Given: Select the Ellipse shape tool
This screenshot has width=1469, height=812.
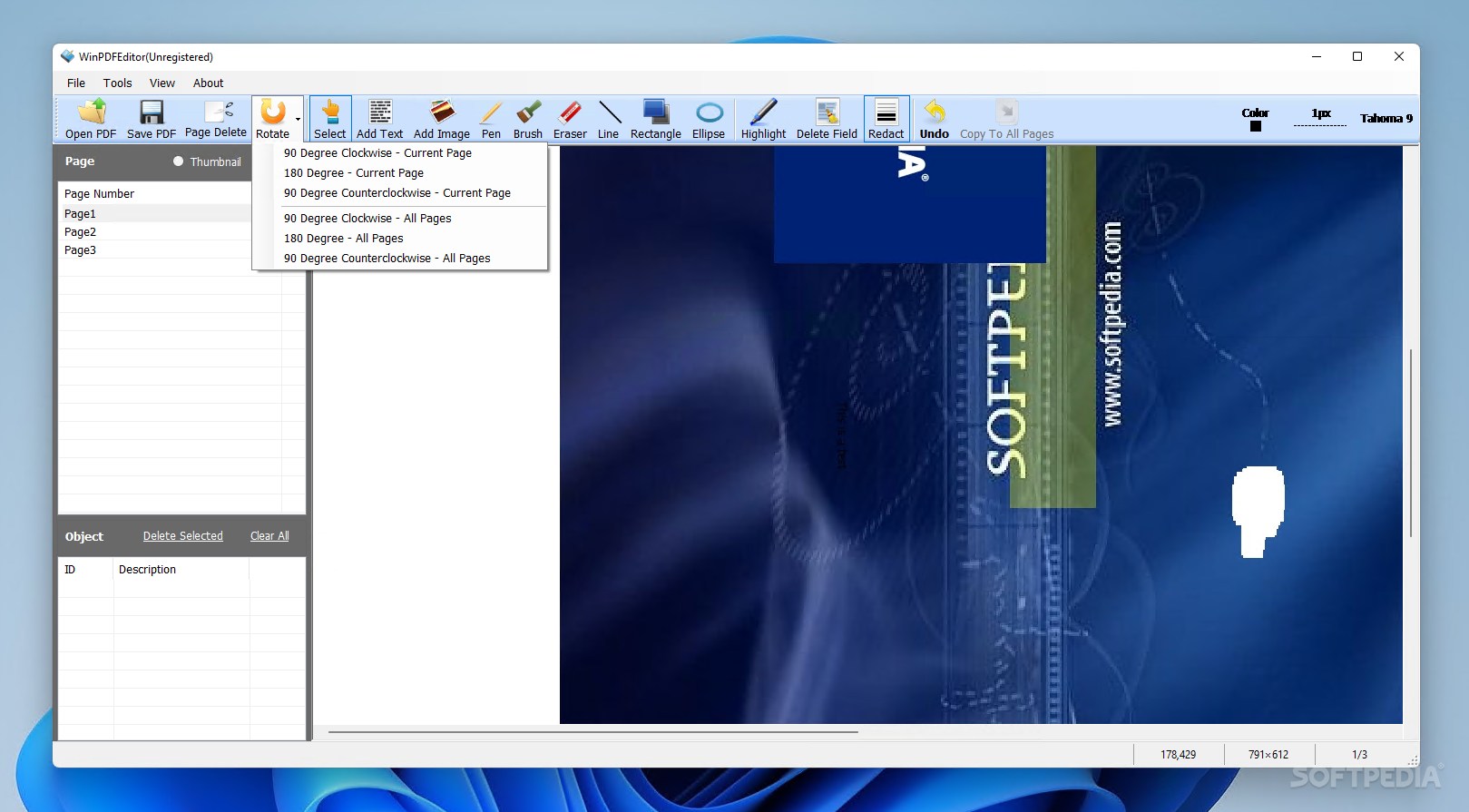Looking at the screenshot, I should point(709,119).
